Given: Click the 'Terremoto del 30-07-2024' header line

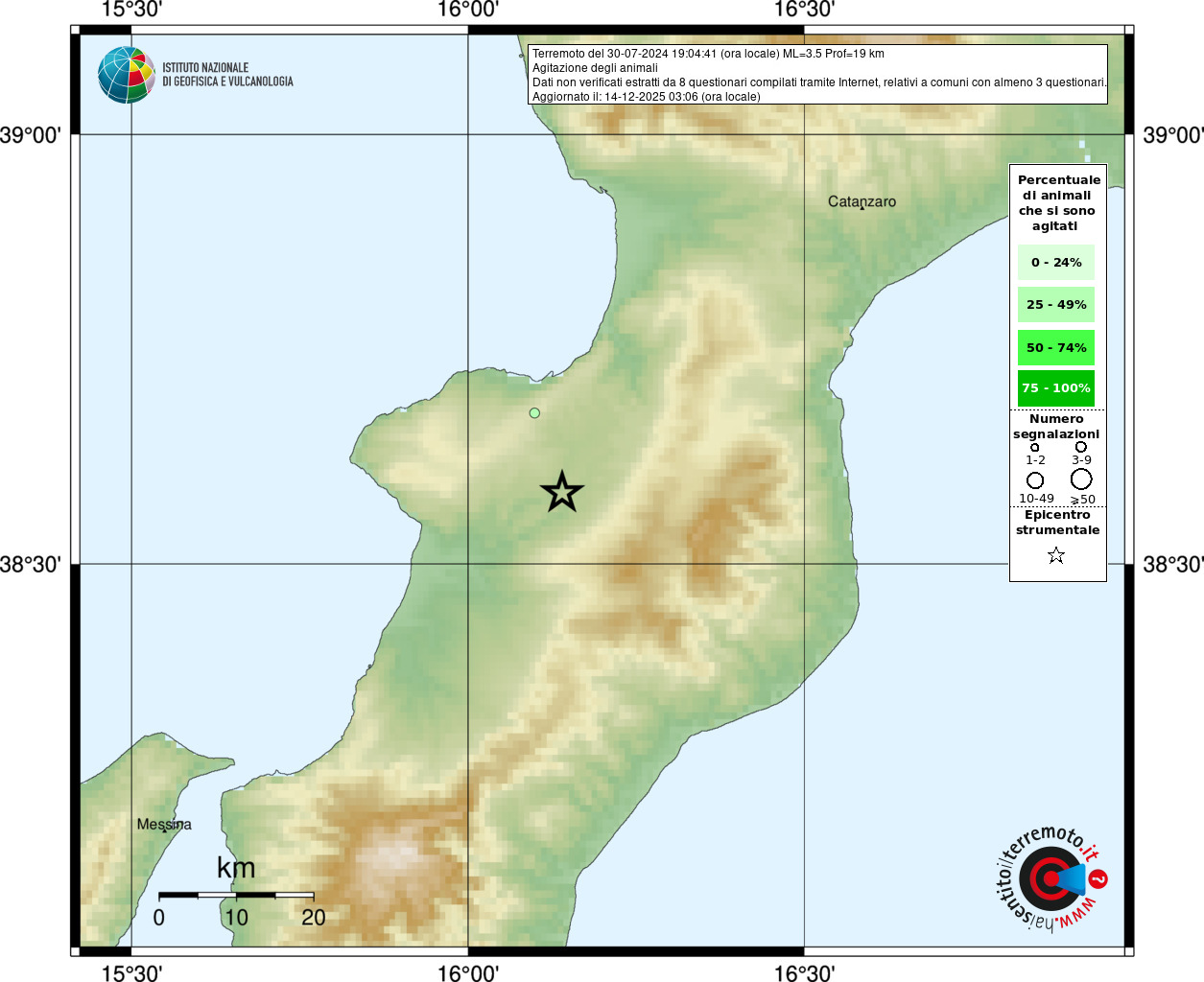Looking at the screenshot, I should (x=708, y=54).
